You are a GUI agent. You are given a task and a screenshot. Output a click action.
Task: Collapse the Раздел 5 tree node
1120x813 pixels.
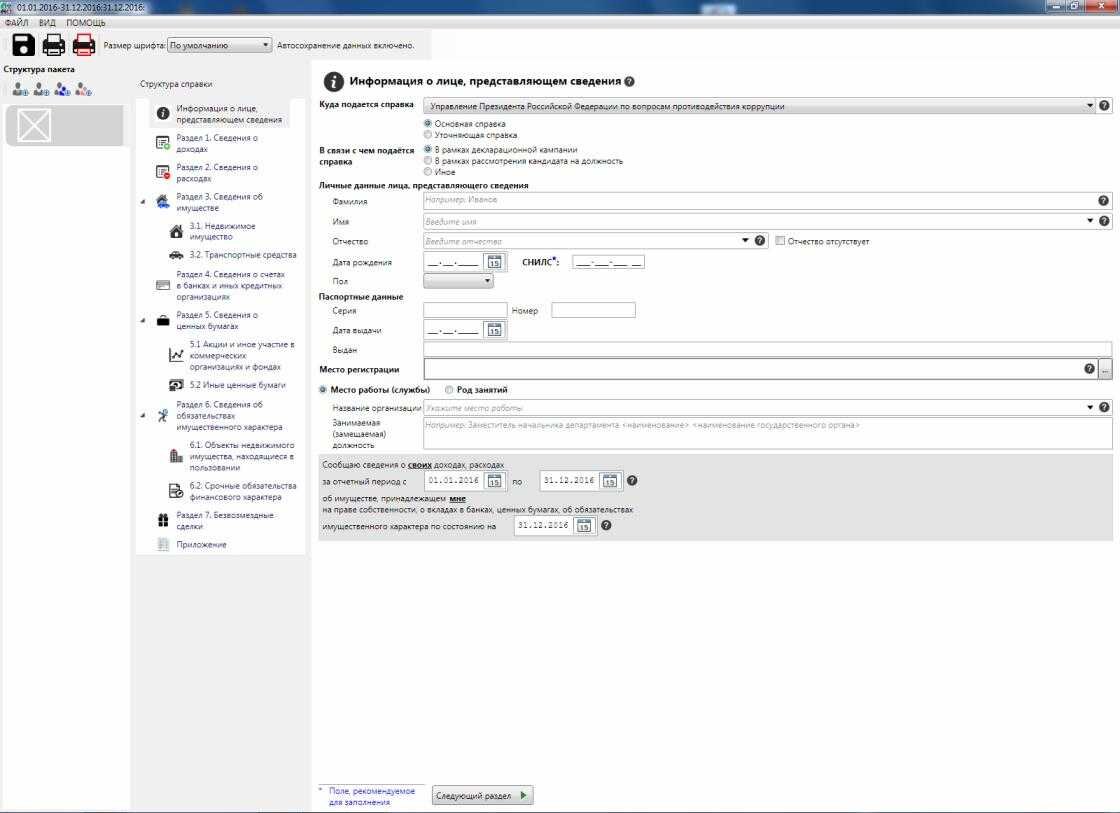point(143,320)
